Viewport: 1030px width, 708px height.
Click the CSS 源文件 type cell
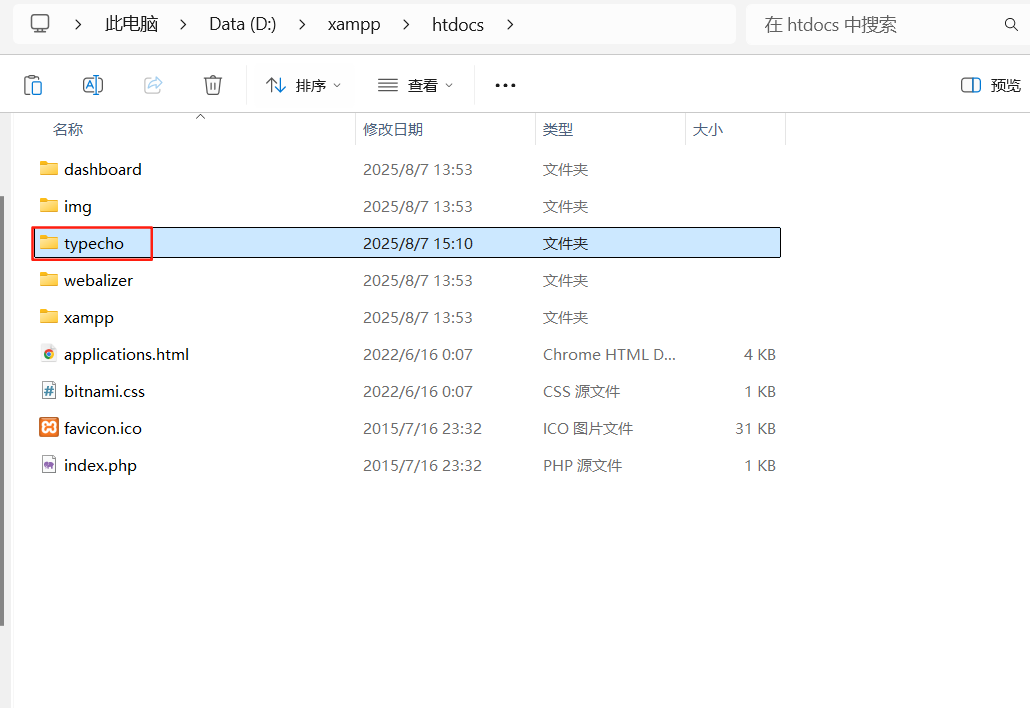[x=581, y=391]
